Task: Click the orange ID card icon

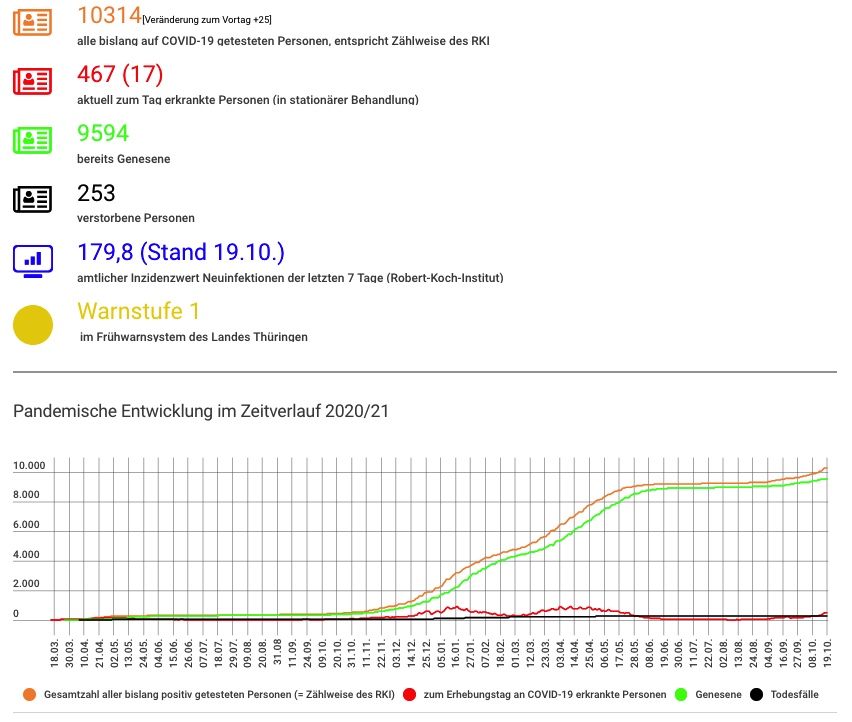Action: (33, 22)
